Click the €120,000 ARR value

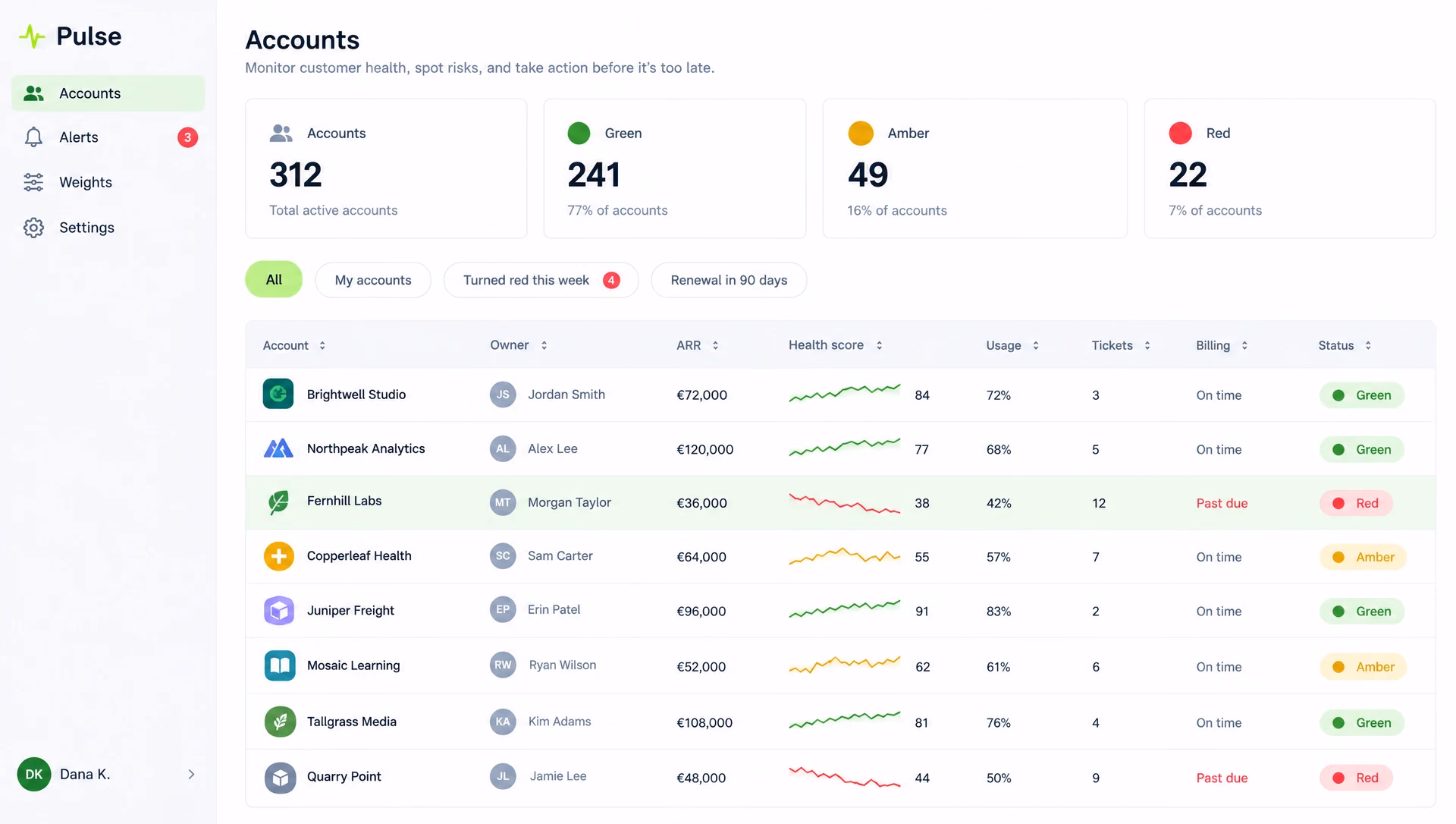pos(704,449)
